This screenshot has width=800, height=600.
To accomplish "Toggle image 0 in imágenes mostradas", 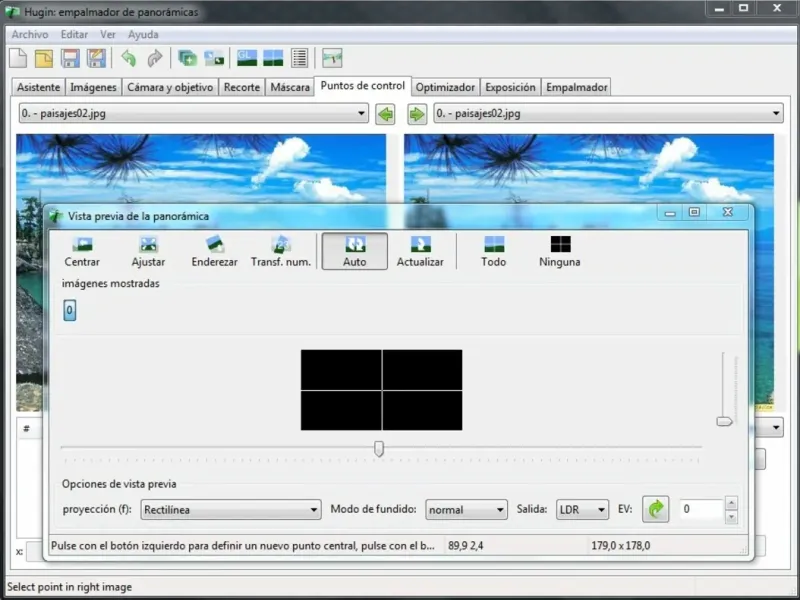I will click(x=70, y=310).
